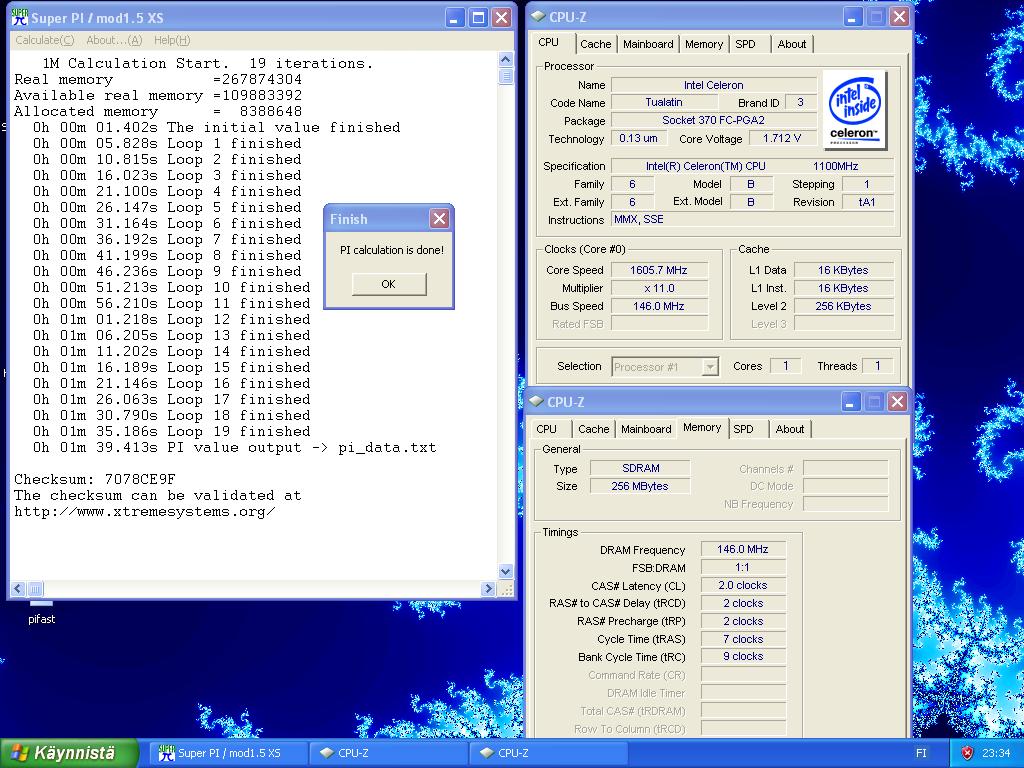1024x768 pixels.
Task: Select About tab in lower CPU-Z window
Action: pos(790,429)
